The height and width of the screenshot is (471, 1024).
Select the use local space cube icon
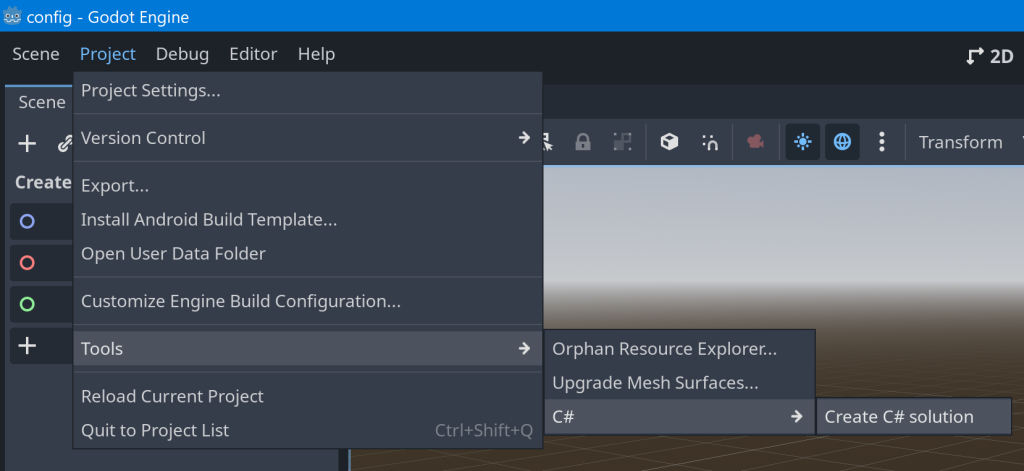point(669,143)
